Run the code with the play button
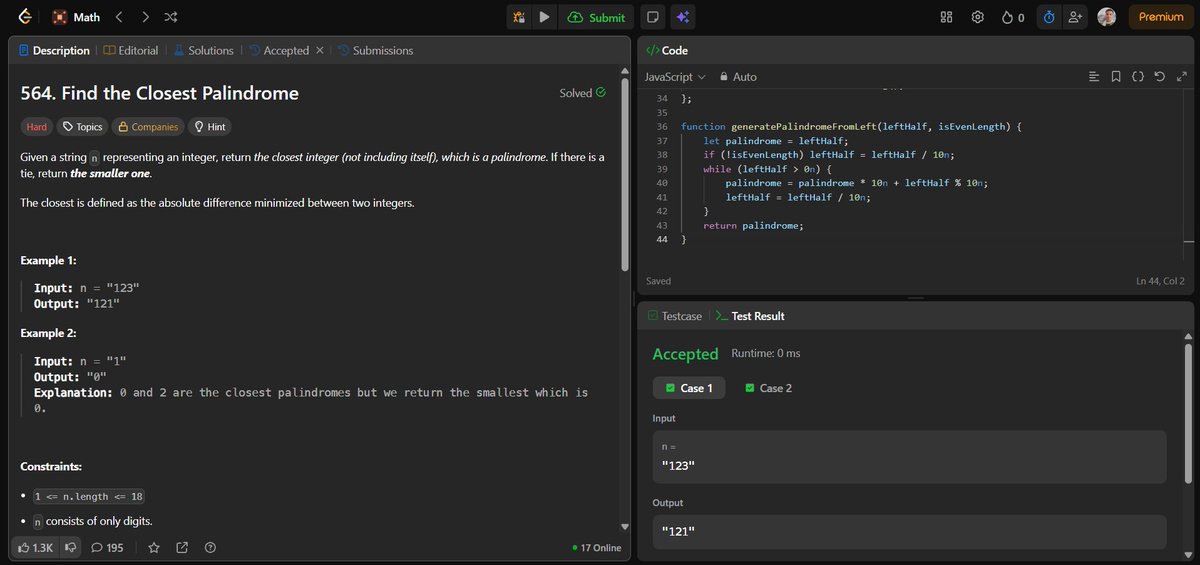 tap(544, 17)
